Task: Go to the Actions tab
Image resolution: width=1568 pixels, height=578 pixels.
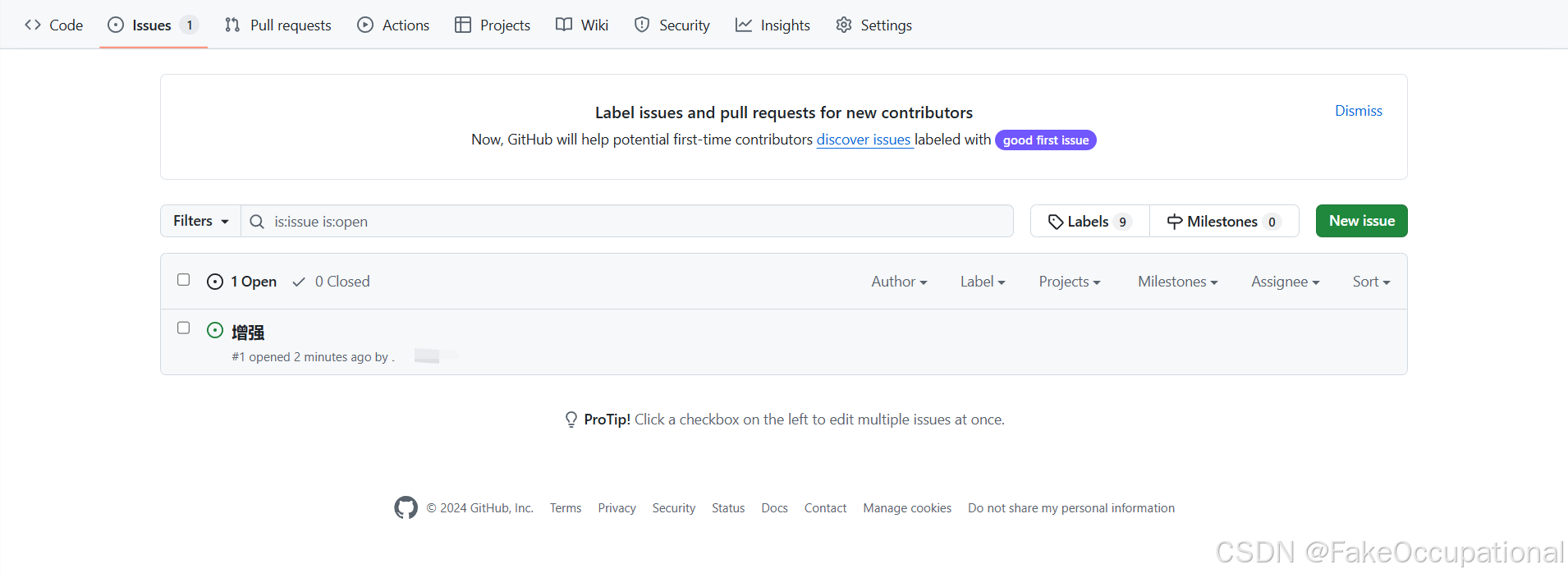Action: pyautogui.click(x=393, y=25)
